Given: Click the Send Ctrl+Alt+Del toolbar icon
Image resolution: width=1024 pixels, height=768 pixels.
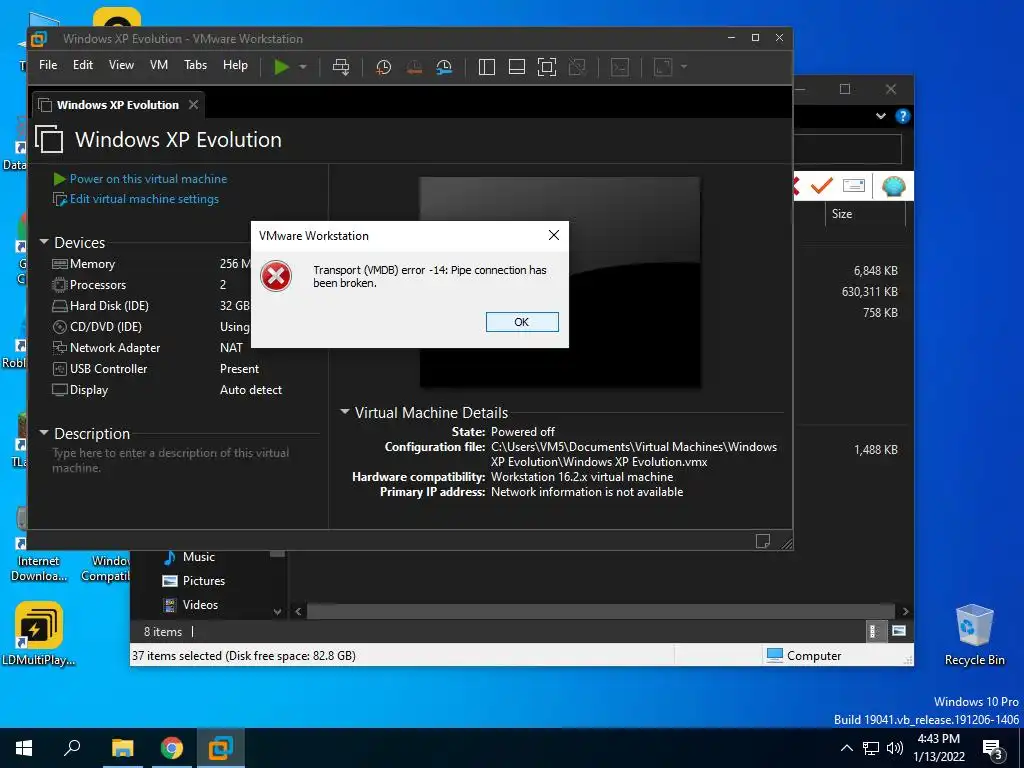Looking at the screenshot, I should 341,67.
